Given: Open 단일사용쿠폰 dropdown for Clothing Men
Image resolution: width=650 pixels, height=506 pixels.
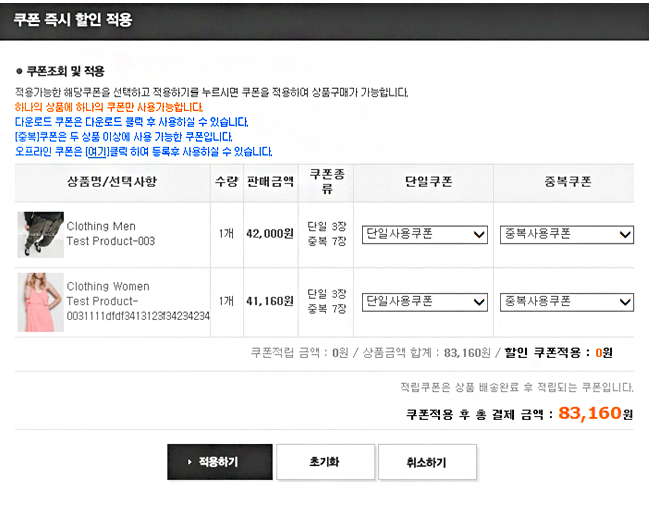Looking at the screenshot, I should coord(424,234).
